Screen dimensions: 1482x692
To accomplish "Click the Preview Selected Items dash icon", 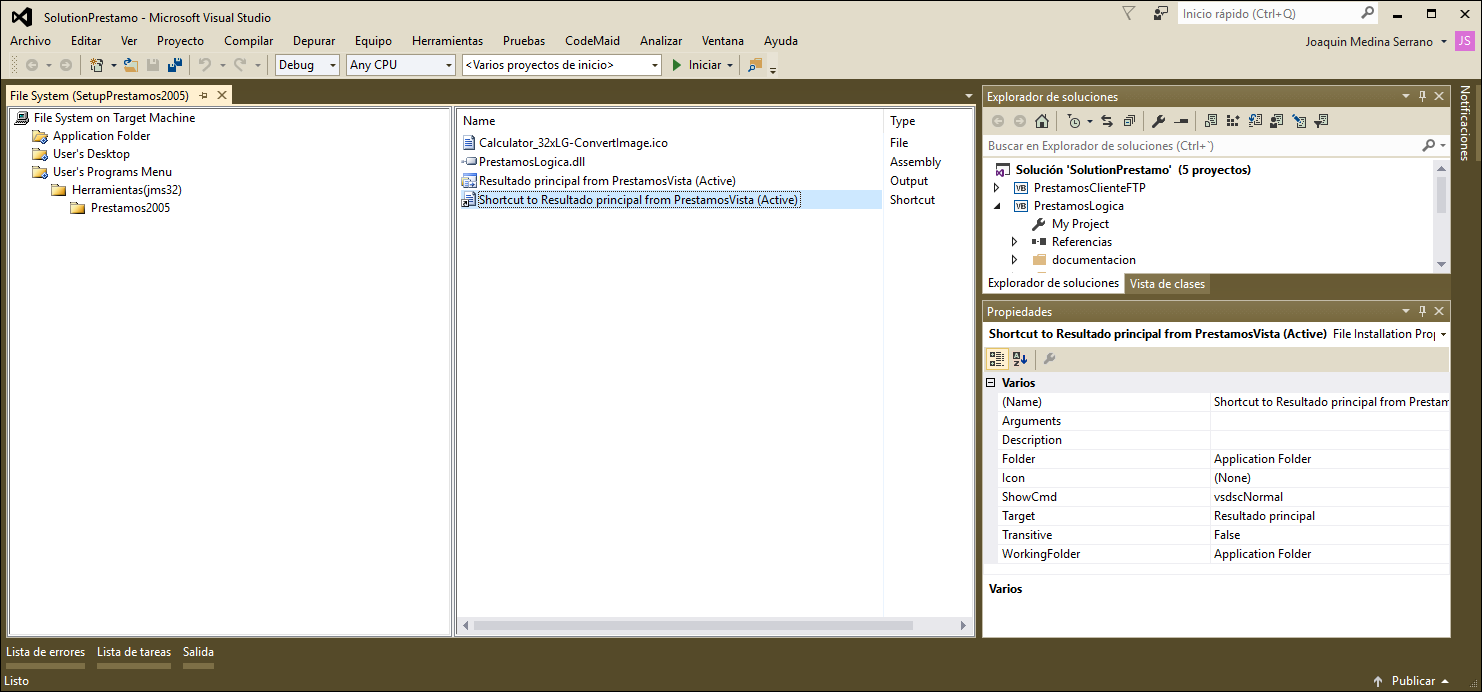I will click(x=1181, y=122).
